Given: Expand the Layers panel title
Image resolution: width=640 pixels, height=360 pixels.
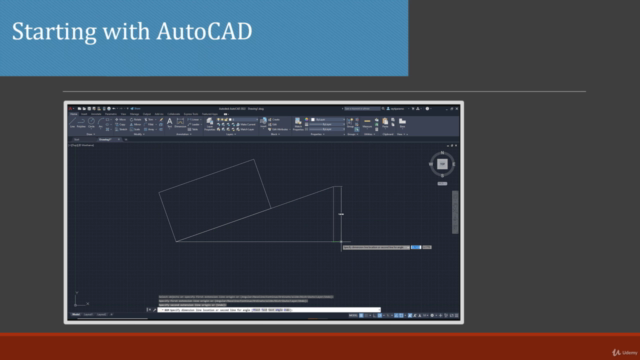Looking at the screenshot, I should (231, 134).
